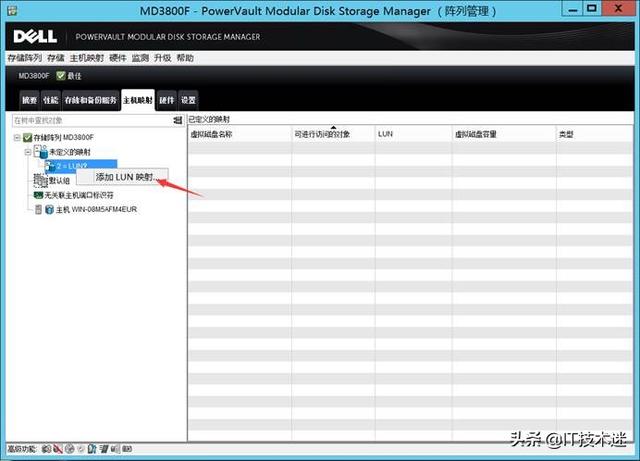Sort by the 类型 column header
640x461 pixels.
click(x=595, y=134)
